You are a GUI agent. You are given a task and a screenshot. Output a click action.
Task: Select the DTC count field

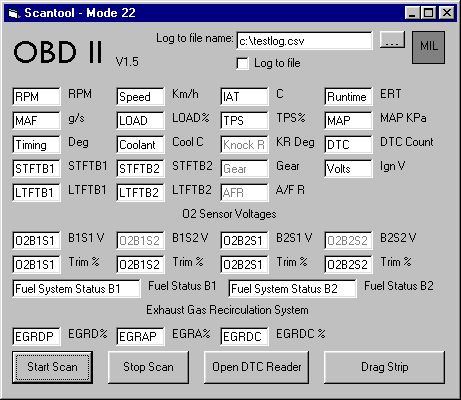point(348,145)
